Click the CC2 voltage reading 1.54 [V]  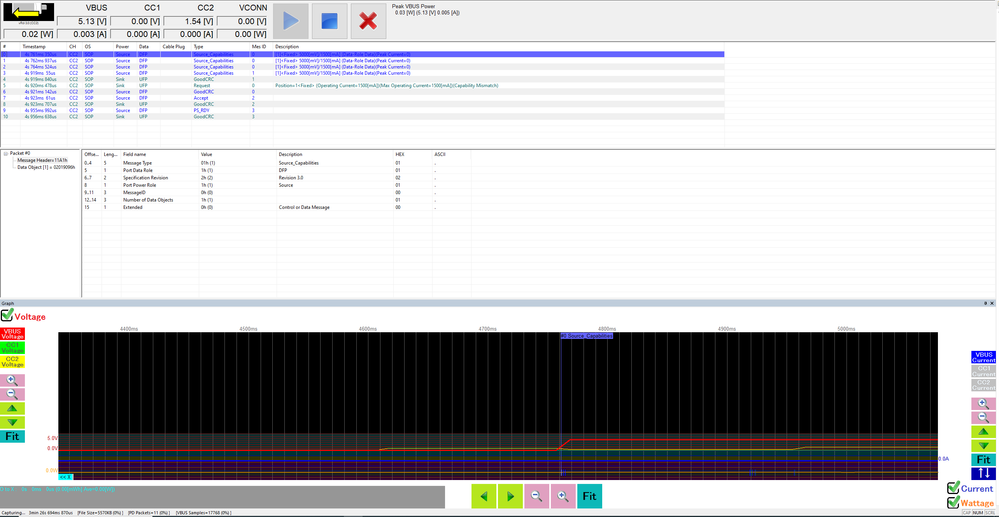point(189,20)
